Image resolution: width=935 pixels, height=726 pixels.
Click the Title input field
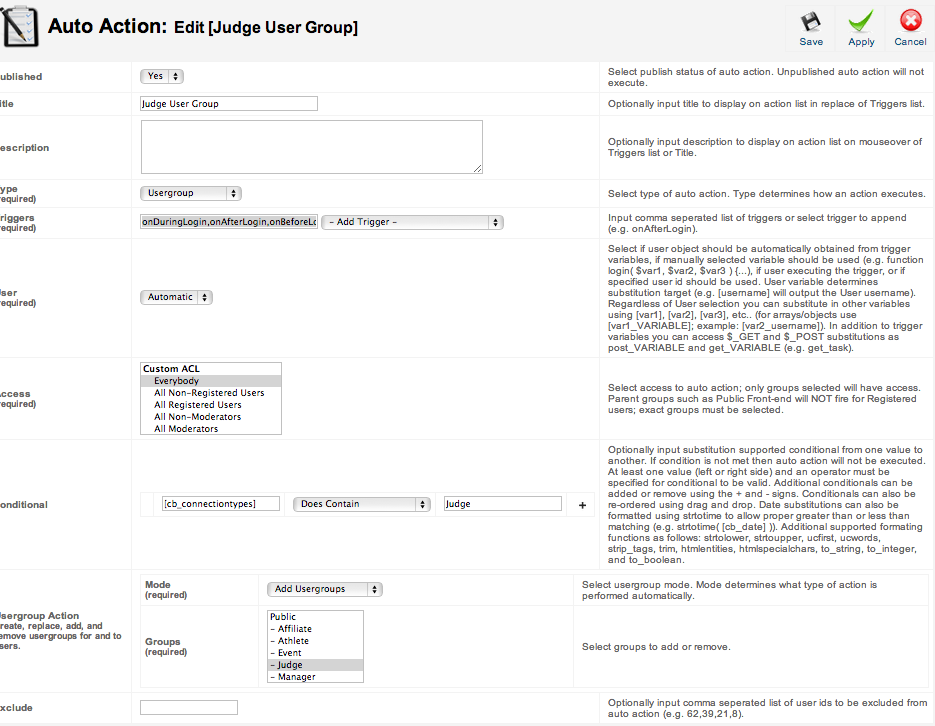click(x=229, y=104)
